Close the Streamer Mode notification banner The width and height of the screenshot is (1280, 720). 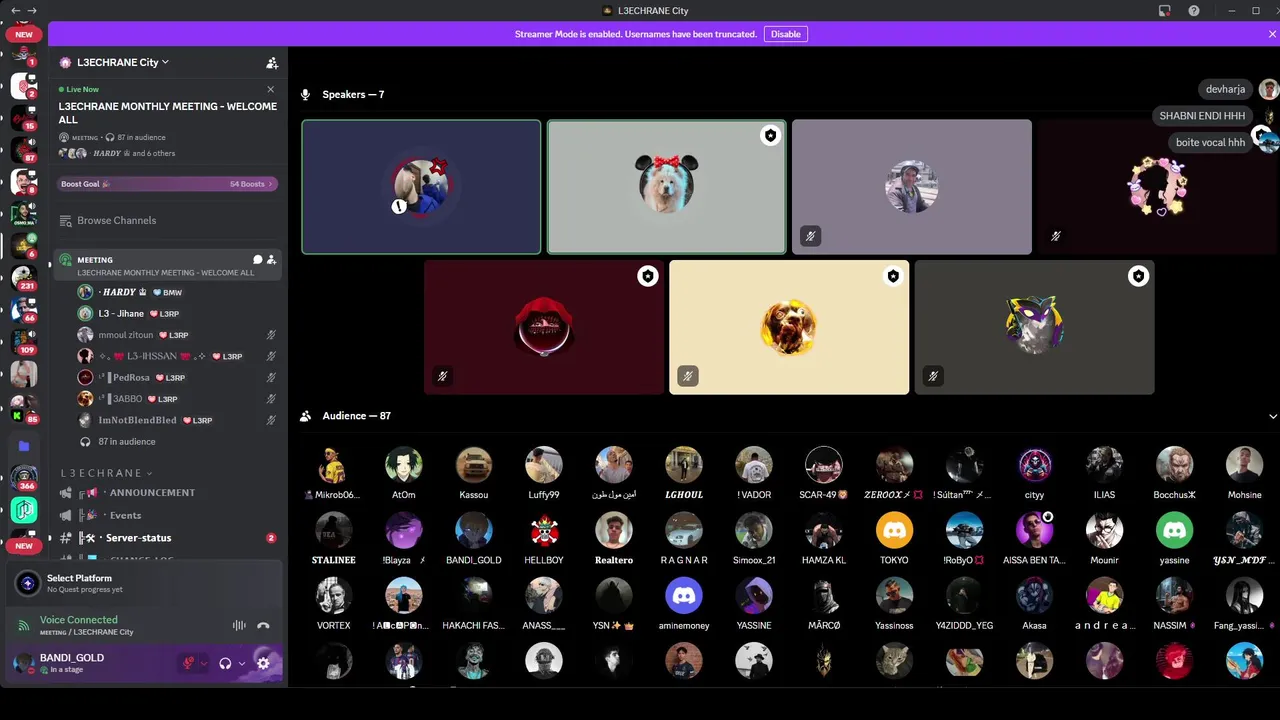tap(1272, 34)
